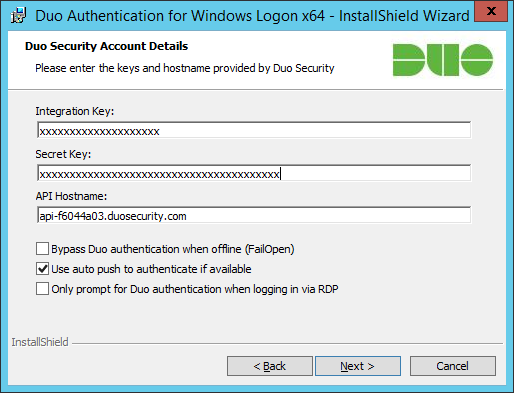
Task: Click the green Duo logo
Action: click(443, 60)
